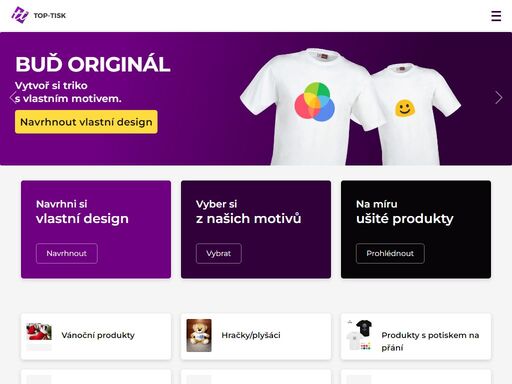512x384 pixels.
Task: Click the TOP-TISK logo icon
Action: pyautogui.click(x=20, y=15)
